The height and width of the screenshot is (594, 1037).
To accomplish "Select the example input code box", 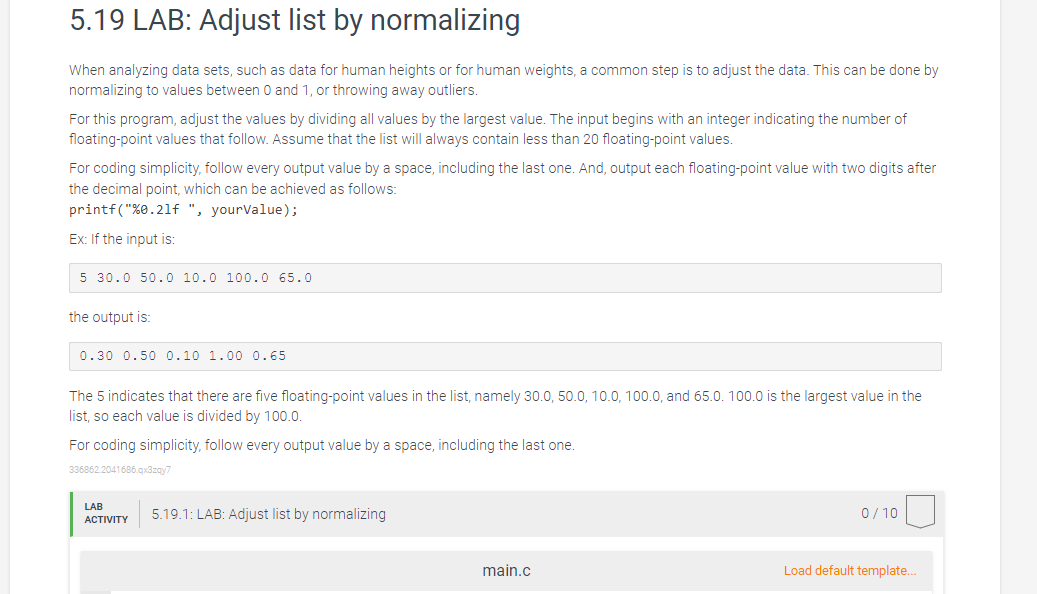I will pos(505,277).
